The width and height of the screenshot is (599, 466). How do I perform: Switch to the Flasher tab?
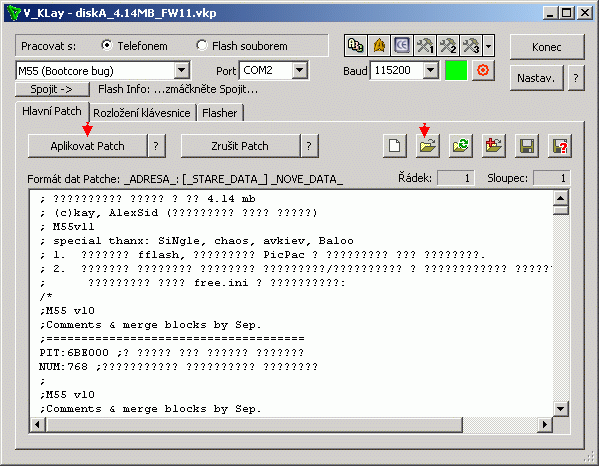pyautogui.click(x=220, y=113)
